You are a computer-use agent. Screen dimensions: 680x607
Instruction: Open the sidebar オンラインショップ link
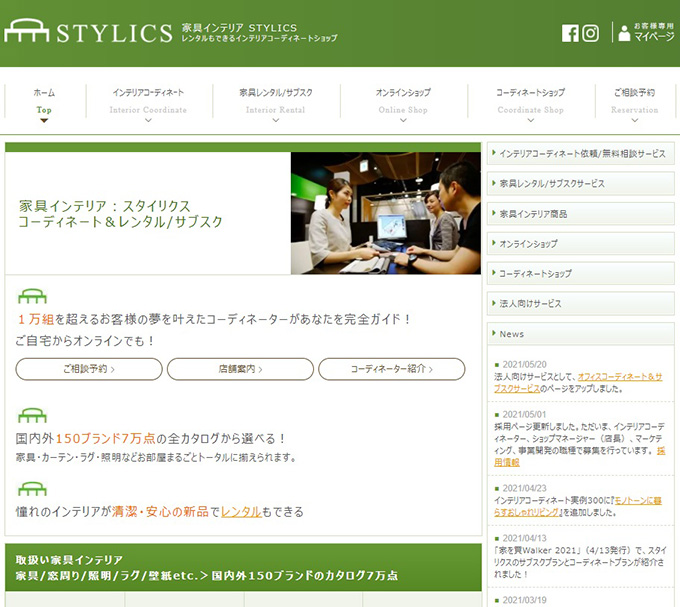[581, 244]
